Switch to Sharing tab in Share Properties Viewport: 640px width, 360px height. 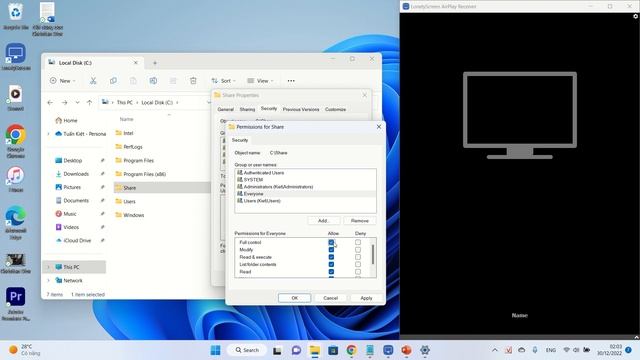(247, 109)
